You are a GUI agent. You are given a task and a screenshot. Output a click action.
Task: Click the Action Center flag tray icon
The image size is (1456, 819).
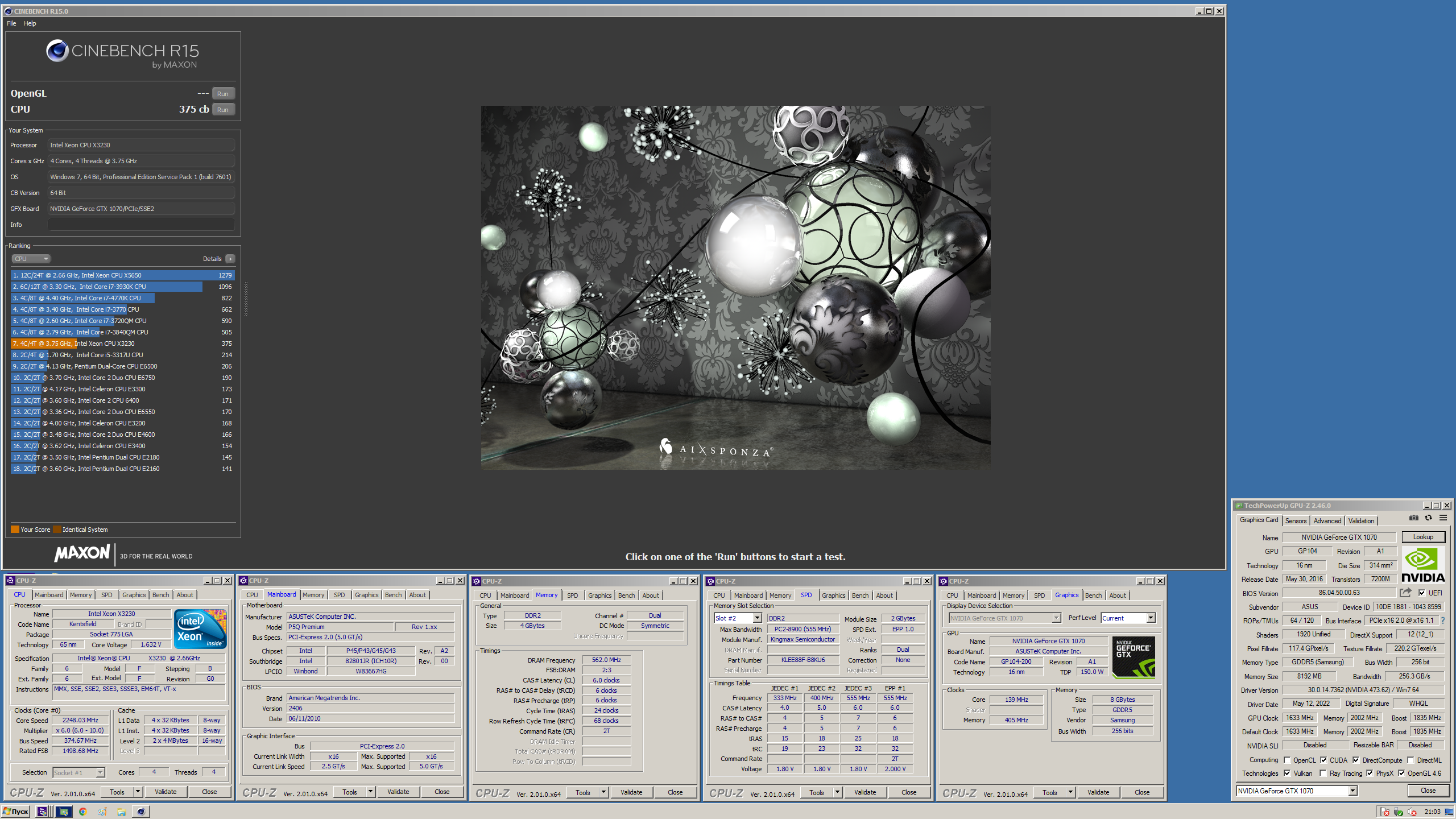(1385, 812)
